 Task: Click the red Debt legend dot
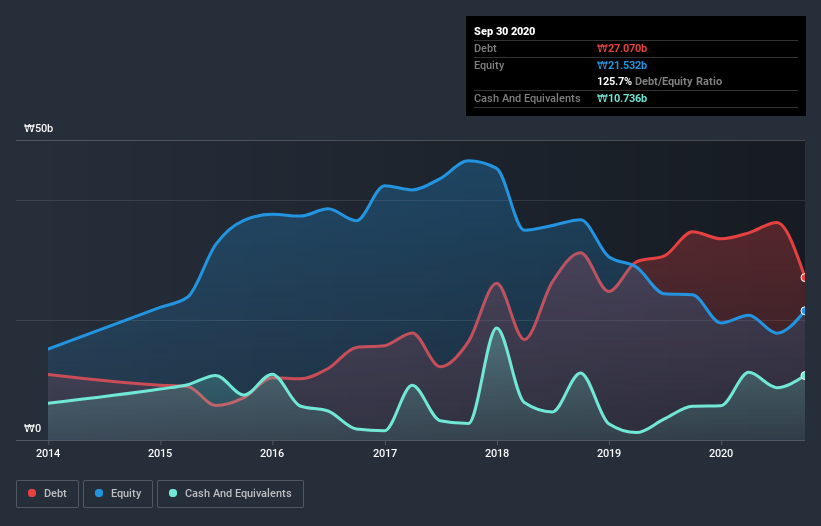pyautogui.click(x=32, y=493)
